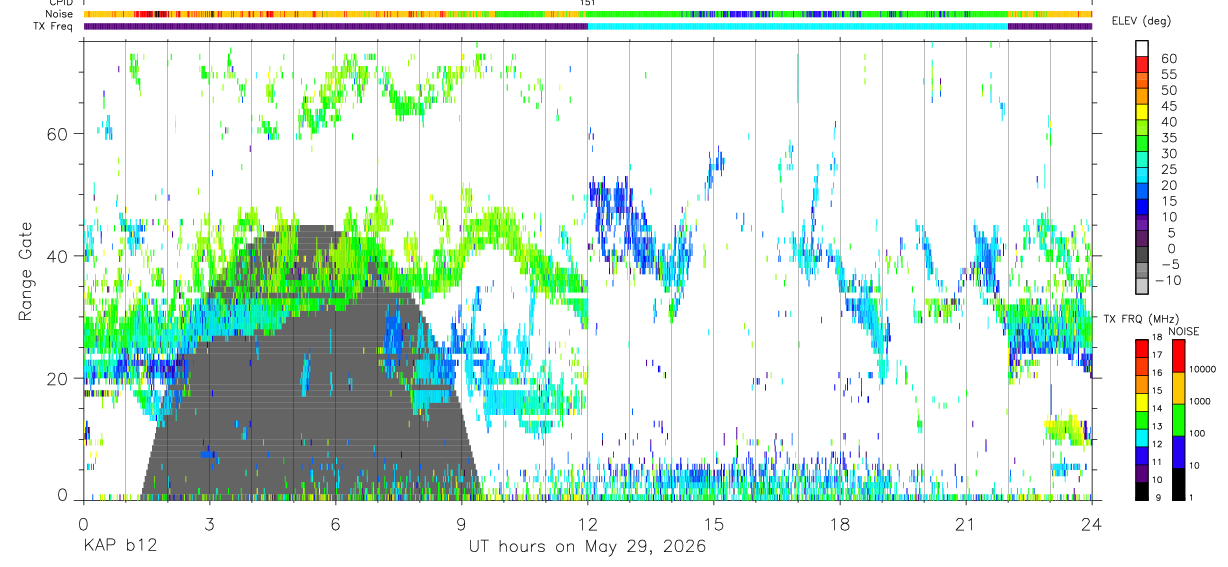Click the ELEV scale value '50'
This screenshot has height=567, width=1228.
pos(1168,90)
